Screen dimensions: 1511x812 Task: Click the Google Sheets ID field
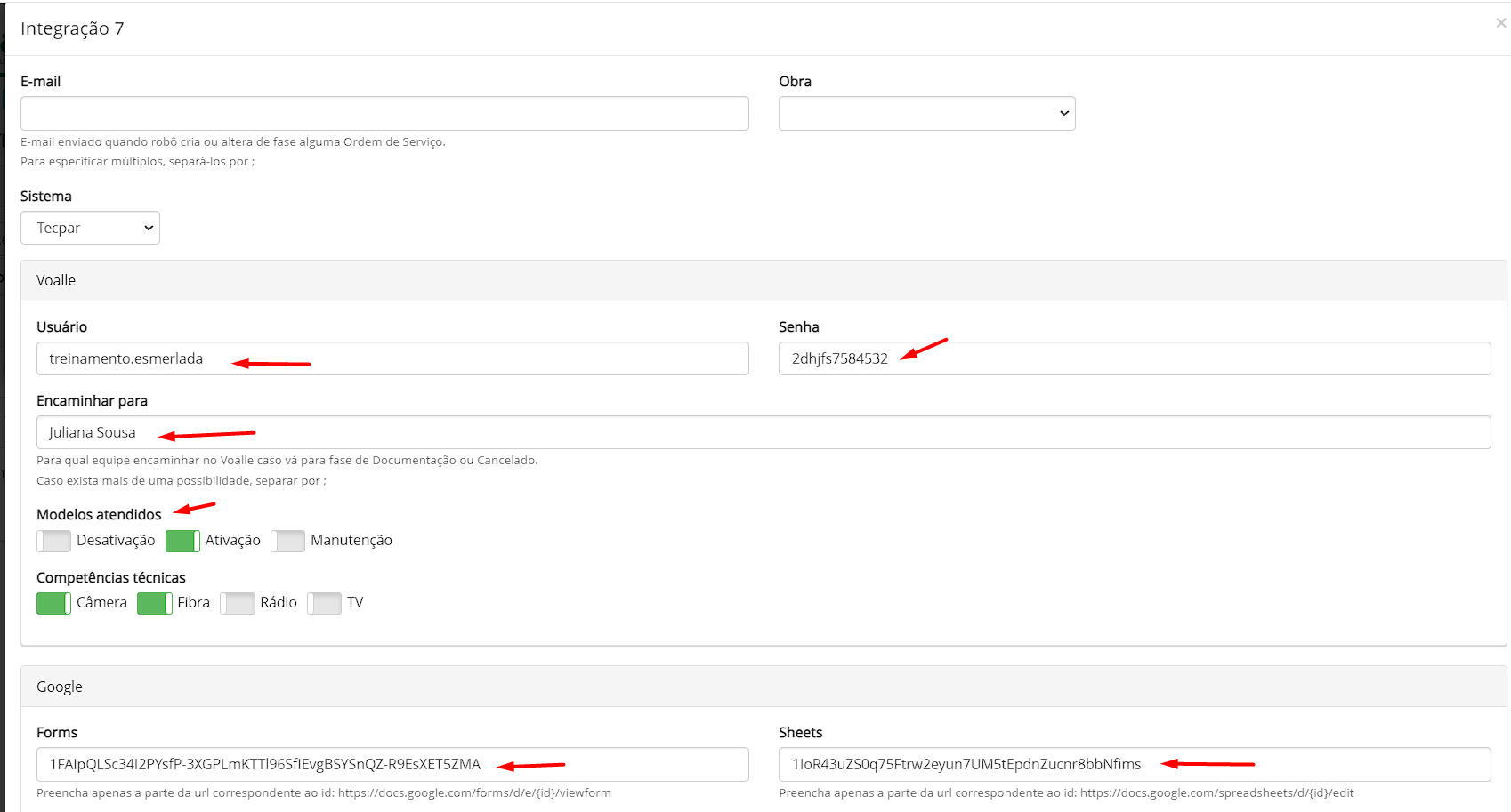coord(1134,764)
